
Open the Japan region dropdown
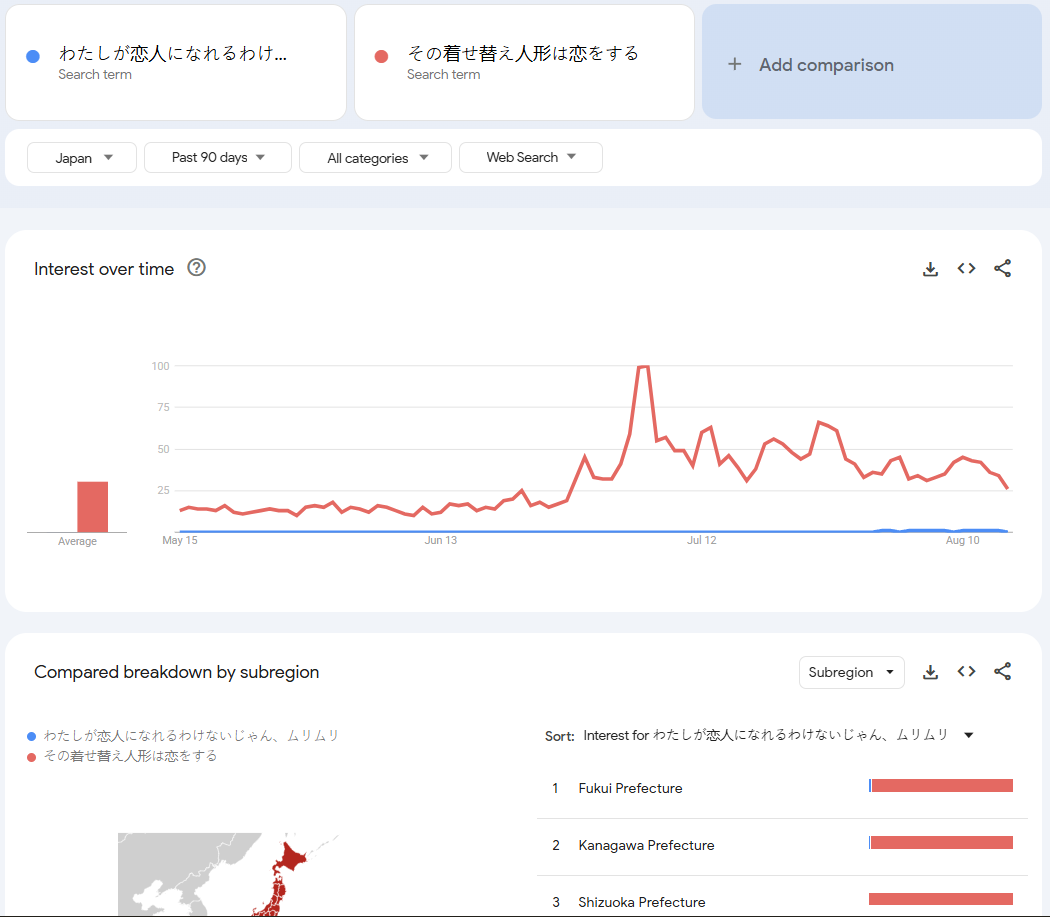click(82, 157)
